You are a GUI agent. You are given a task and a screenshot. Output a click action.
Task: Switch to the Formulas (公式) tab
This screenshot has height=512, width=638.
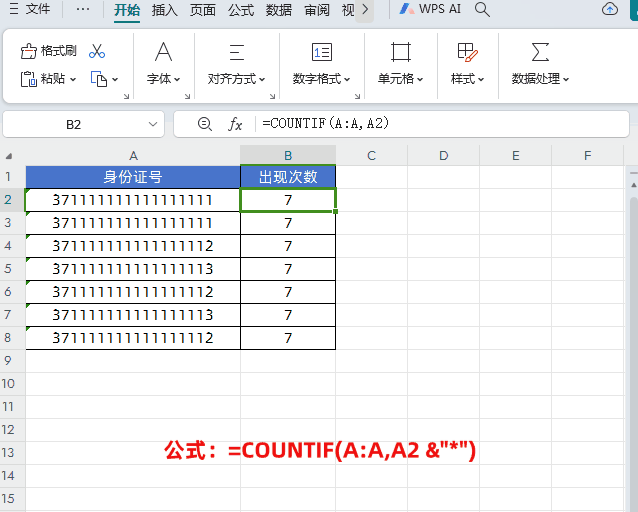click(240, 10)
